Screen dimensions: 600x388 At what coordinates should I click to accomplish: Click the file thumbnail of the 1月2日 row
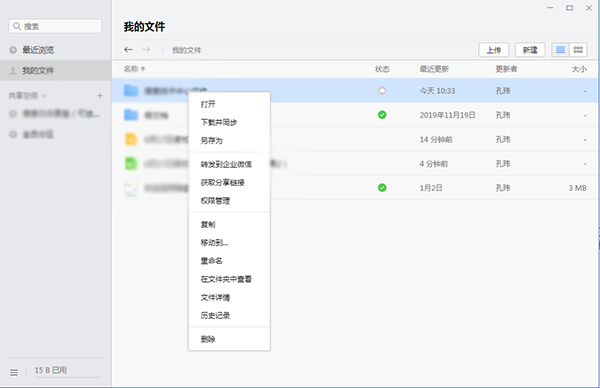click(x=131, y=188)
